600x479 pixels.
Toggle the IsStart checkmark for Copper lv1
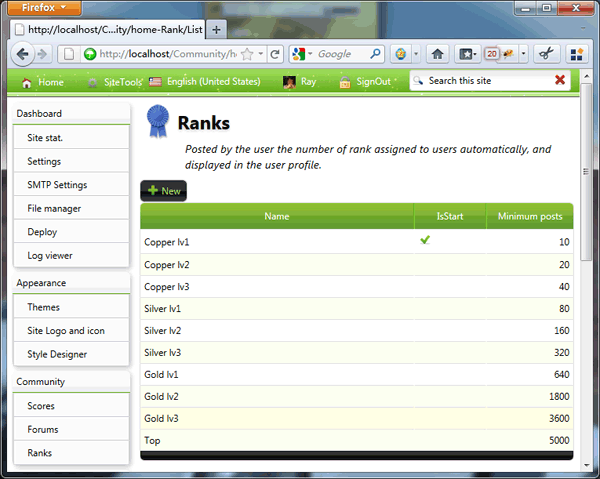(425, 240)
